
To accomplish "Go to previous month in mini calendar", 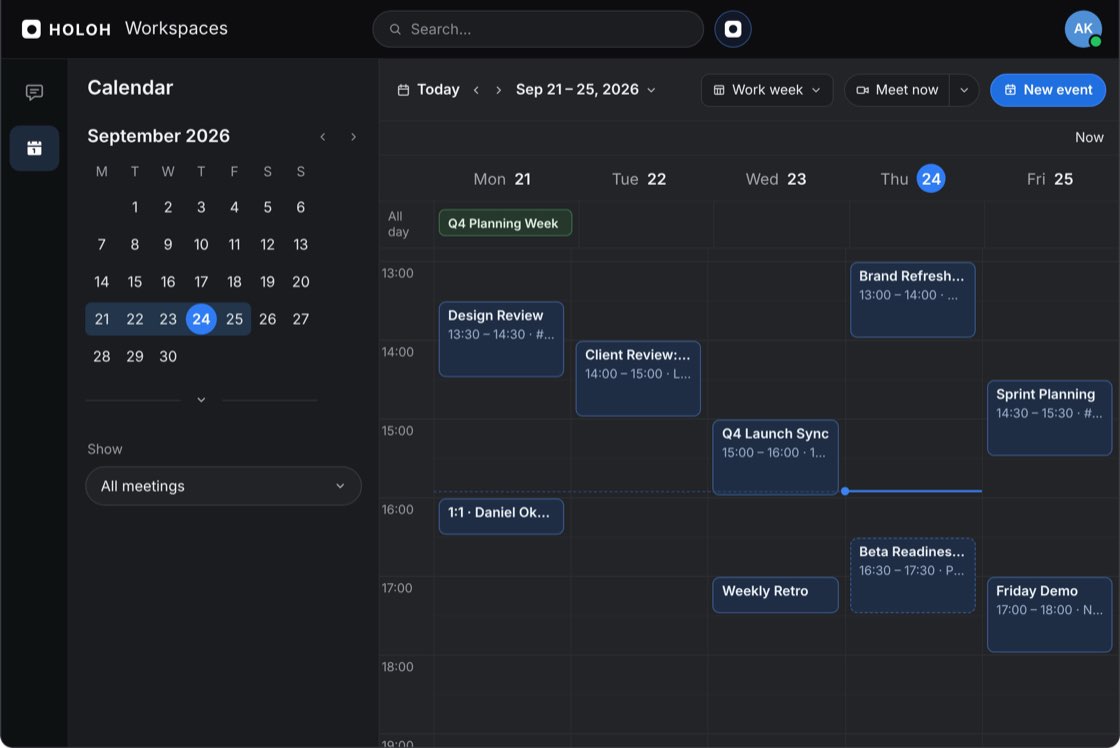I will coord(323,136).
